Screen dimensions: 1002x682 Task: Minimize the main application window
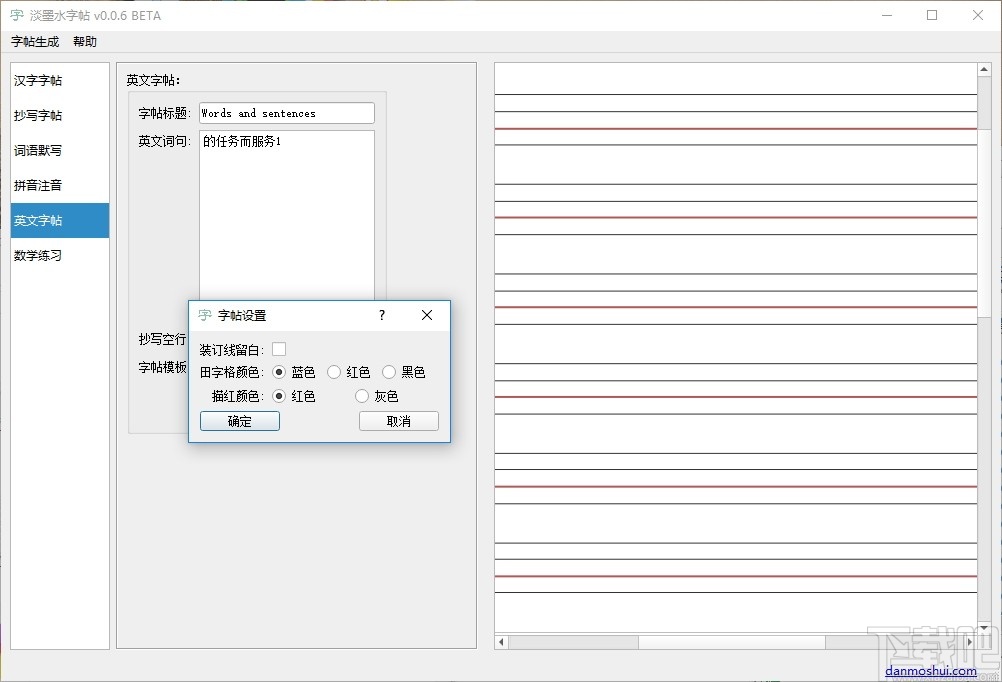pos(886,15)
